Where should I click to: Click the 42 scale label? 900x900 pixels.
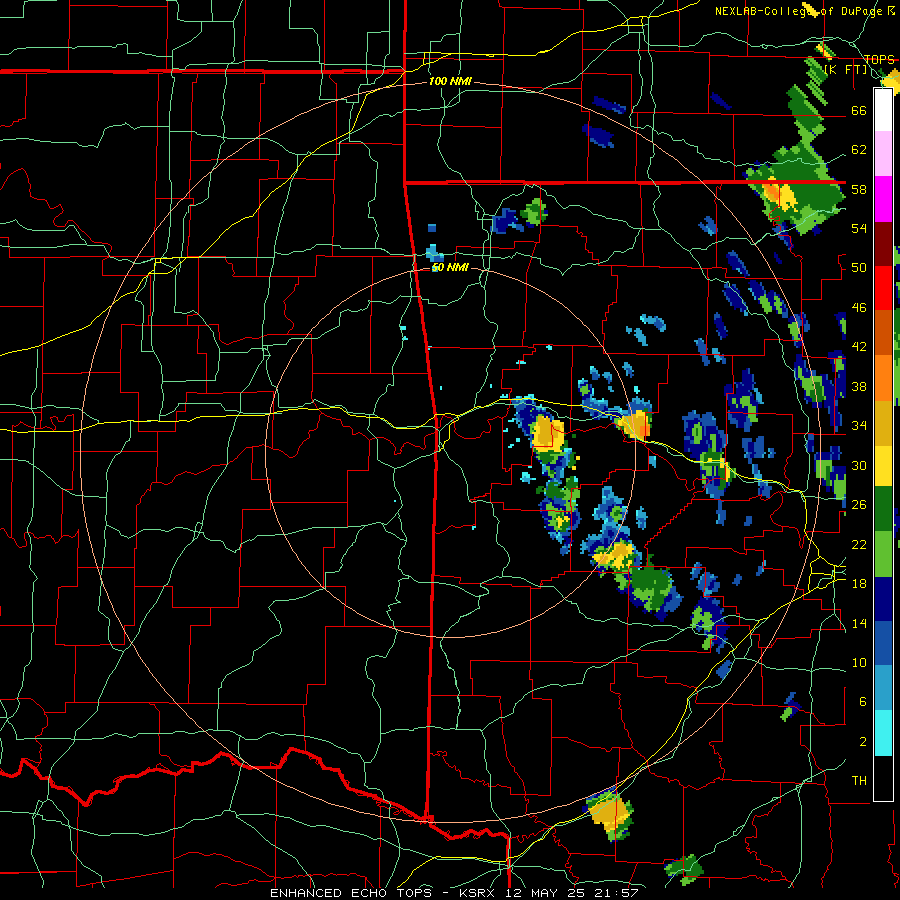tap(859, 347)
